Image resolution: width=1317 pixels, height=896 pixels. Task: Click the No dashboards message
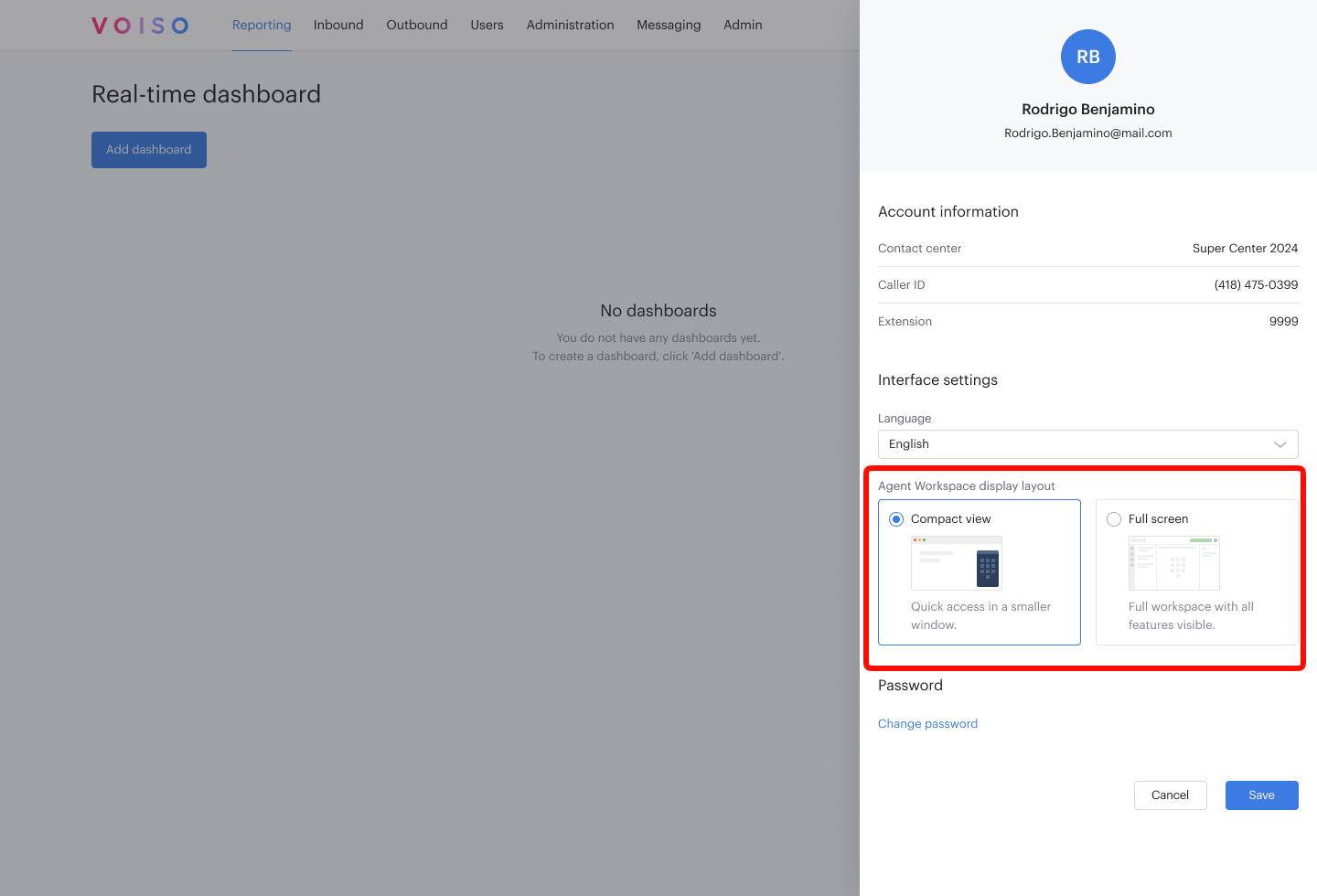click(x=658, y=311)
